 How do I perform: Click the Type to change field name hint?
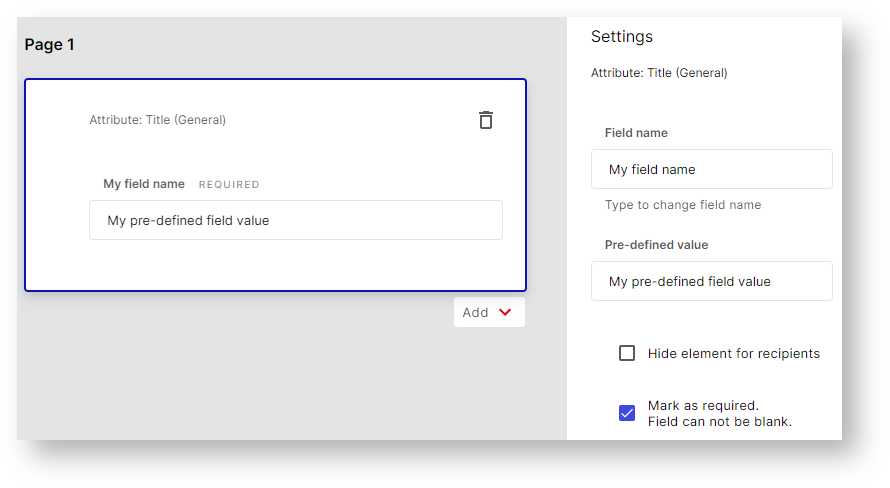coord(683,205)
